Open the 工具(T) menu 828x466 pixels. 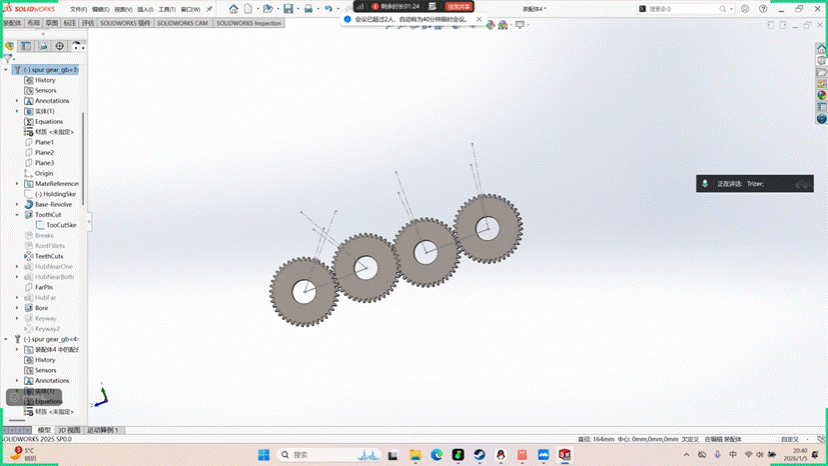pos(166,9)
